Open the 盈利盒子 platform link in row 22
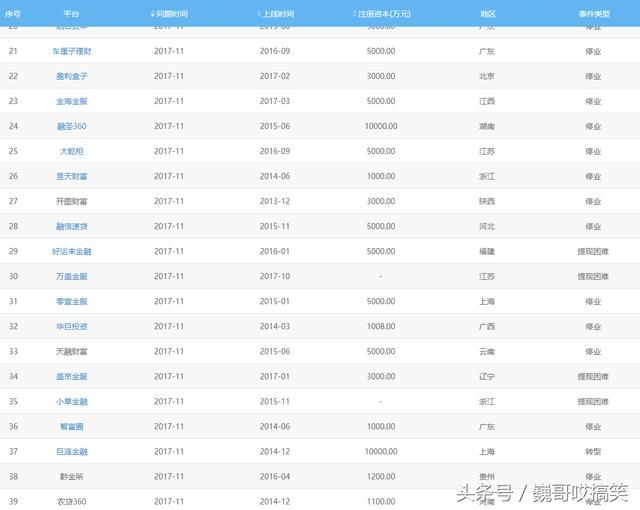The height and width of the screenshot is (510, 640). 71,76
